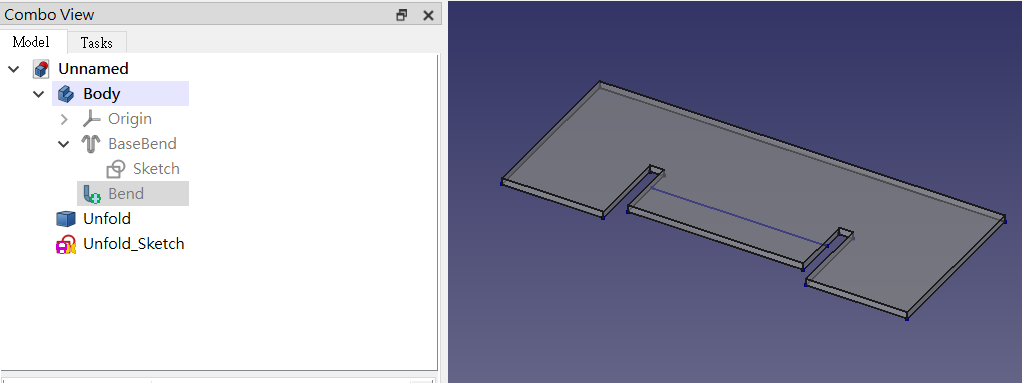Click the Sketch icon in tree
This screenshot has height=383, width=1022.
point(115,169)
